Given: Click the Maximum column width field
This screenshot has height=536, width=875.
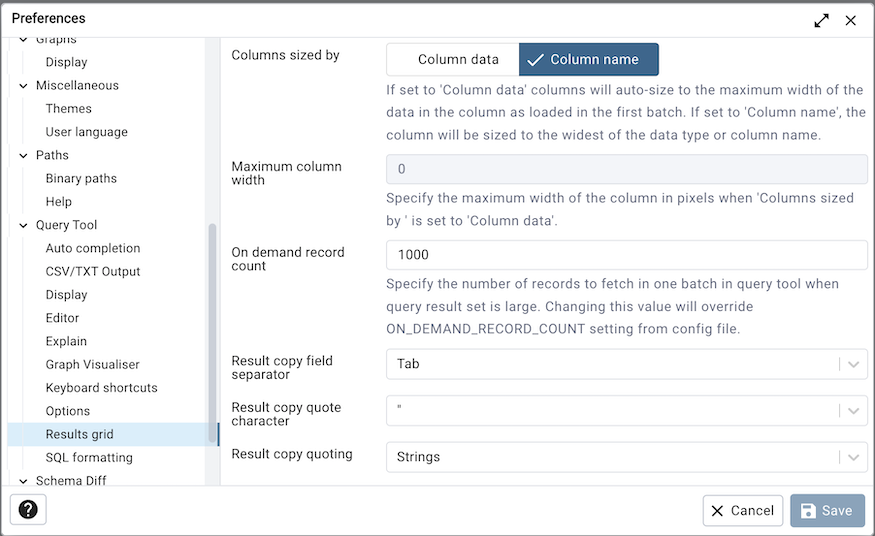Looking at the screenshot, I should click(626, 169).
